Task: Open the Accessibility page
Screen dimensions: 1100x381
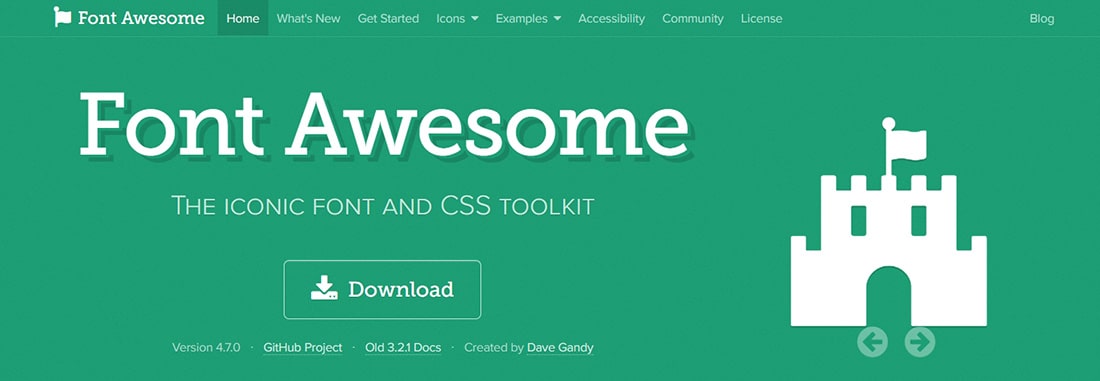Action: tap(611, 18)
